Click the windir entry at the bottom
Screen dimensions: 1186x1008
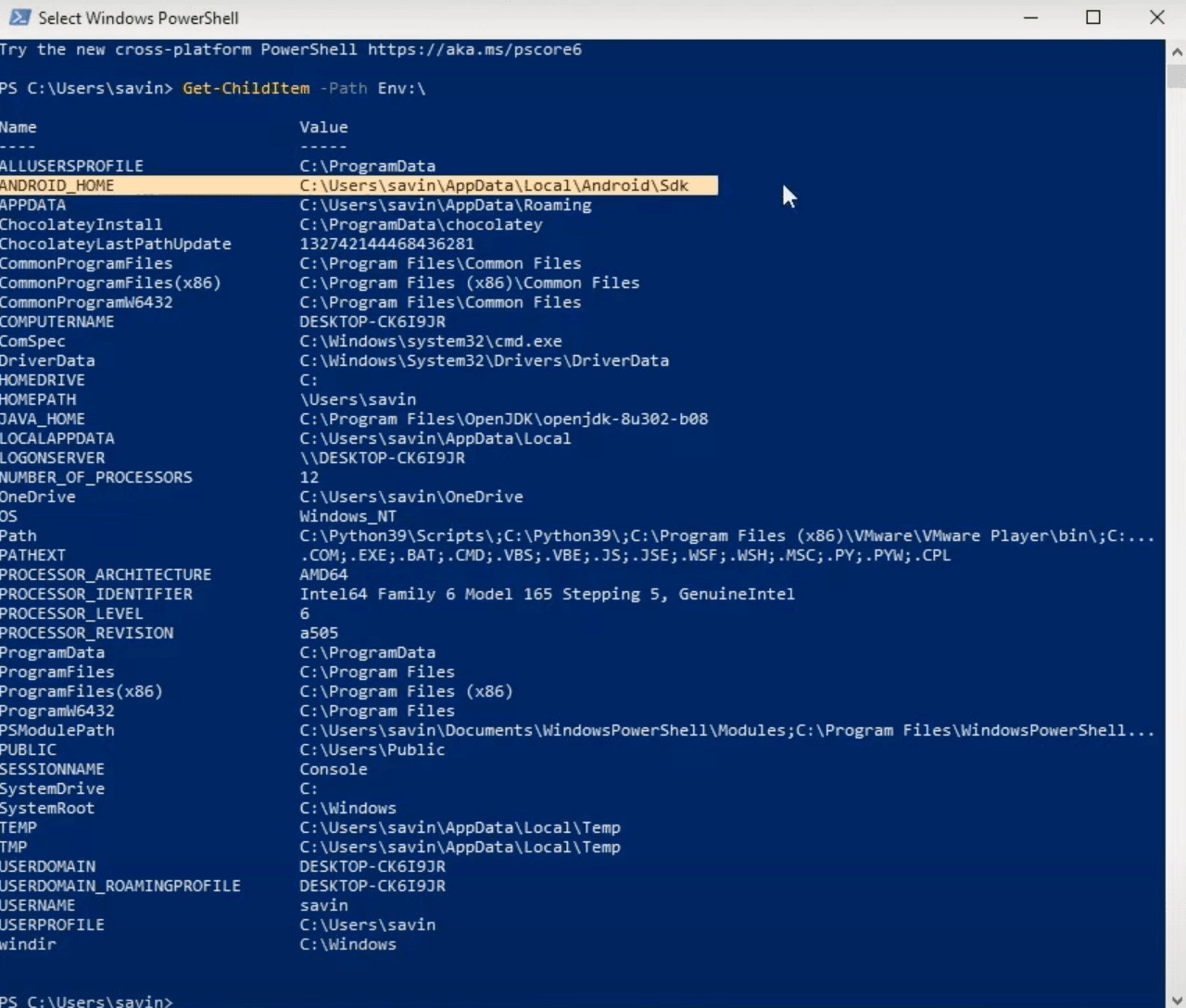pyautogui.click(x=28, y=944)
